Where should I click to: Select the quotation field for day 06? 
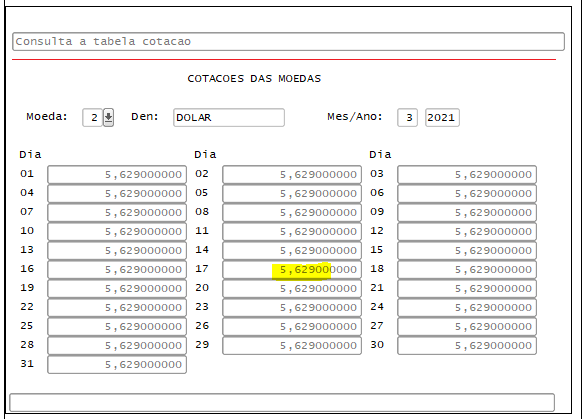point(467,194)
